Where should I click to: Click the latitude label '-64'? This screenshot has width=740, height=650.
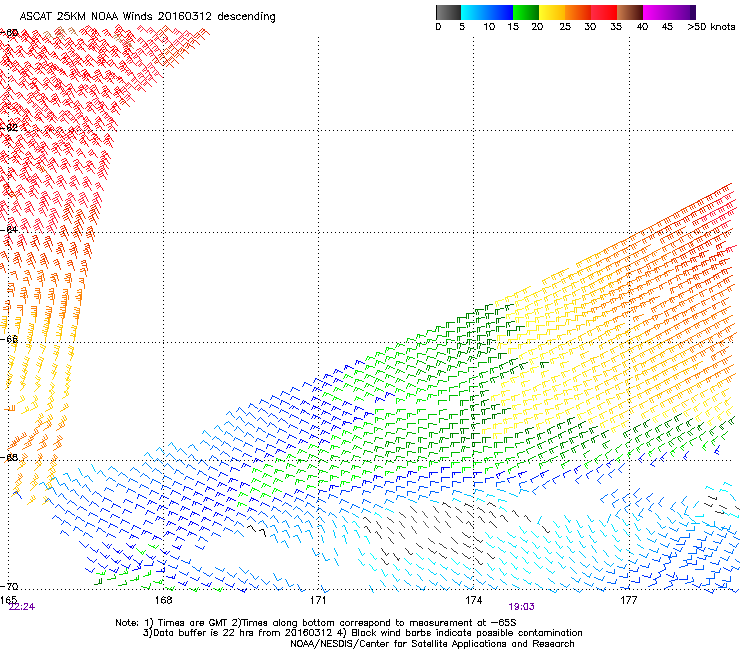9,230
